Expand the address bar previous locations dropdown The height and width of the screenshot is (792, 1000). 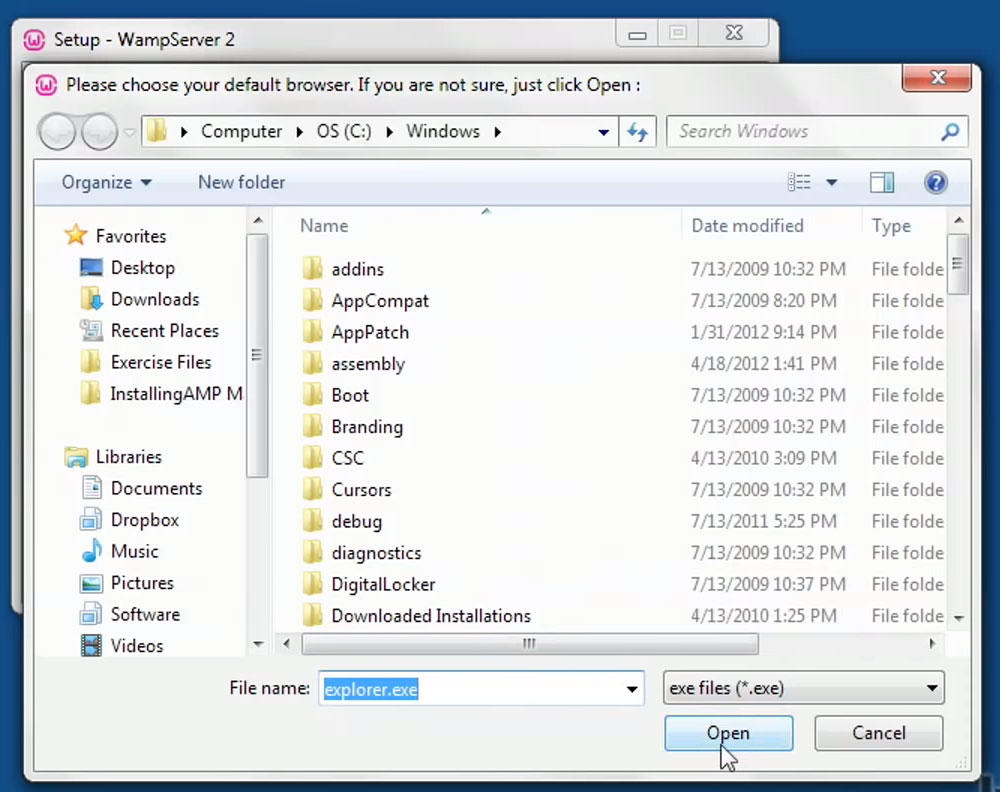click(x=603, y=132)
